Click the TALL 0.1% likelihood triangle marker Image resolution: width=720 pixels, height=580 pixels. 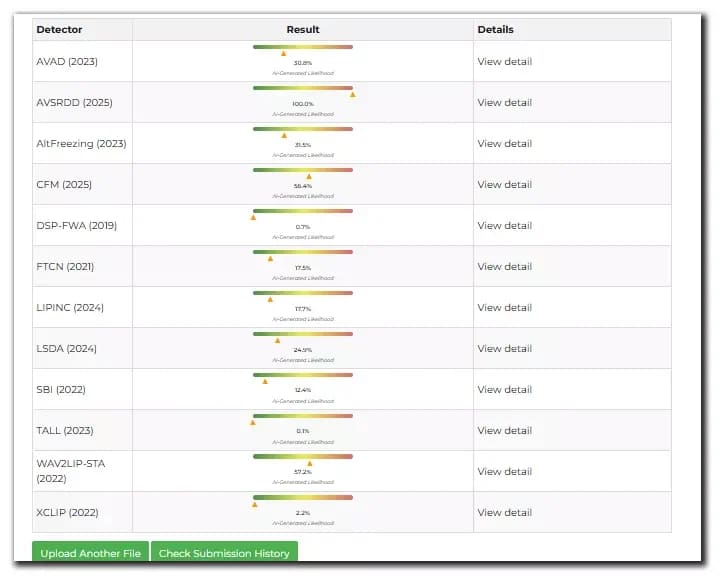[x=253, y=422]
